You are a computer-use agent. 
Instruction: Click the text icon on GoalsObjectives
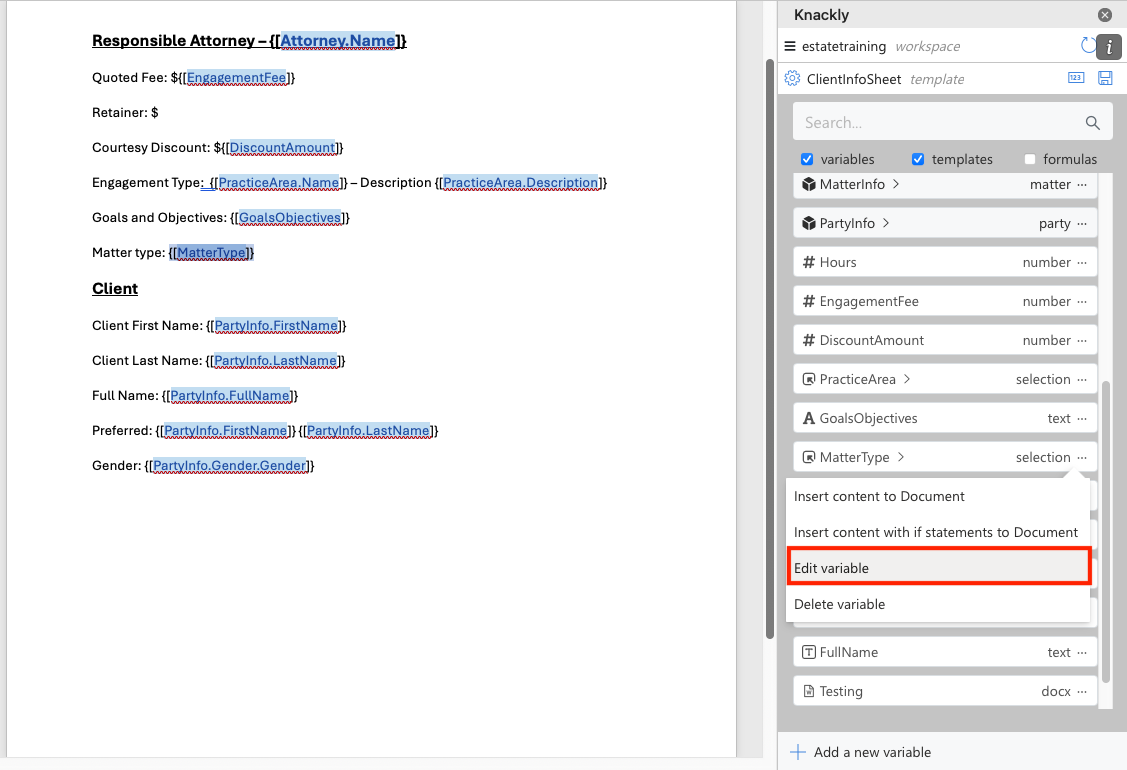point(808,418)
